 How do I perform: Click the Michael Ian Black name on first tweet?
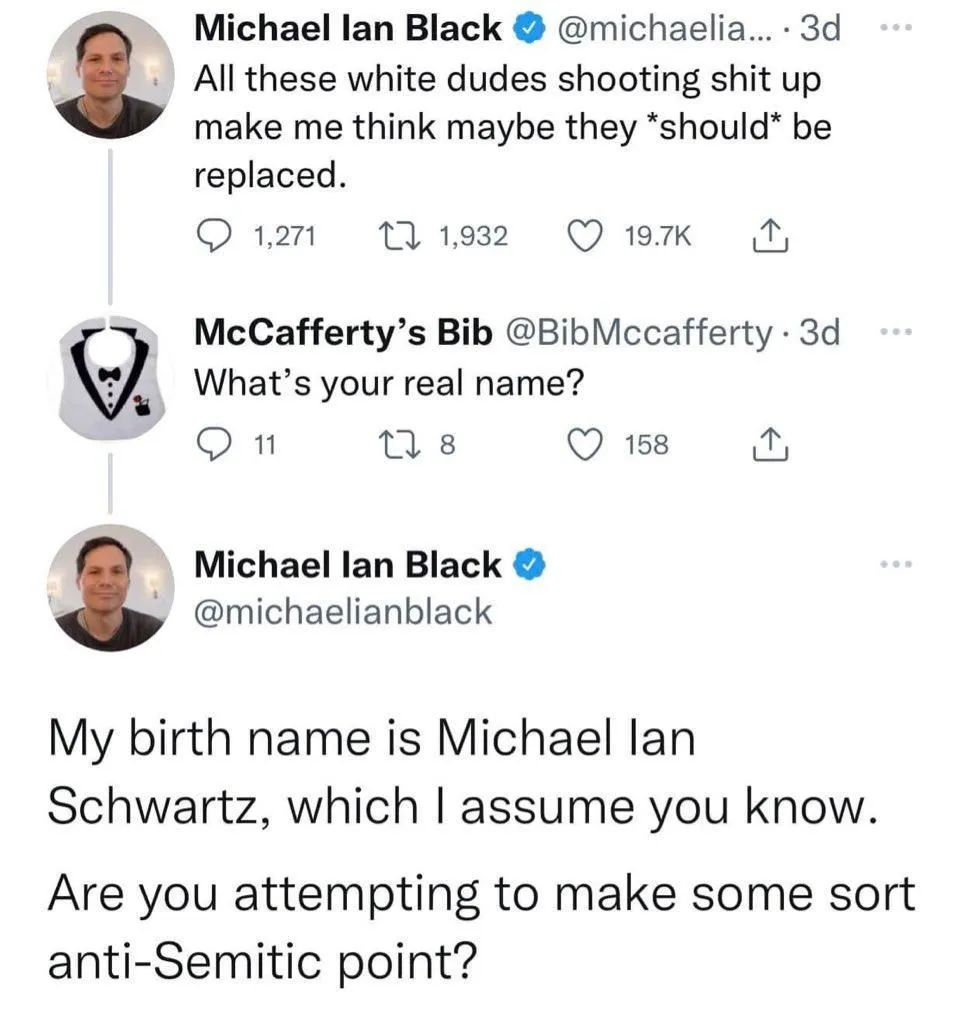pyautogui.click(x=347, y=29)
